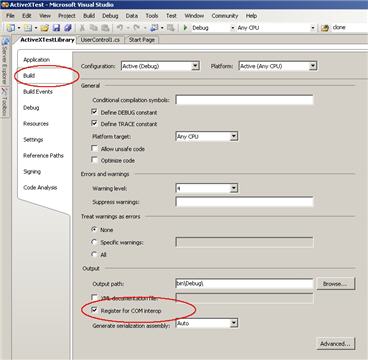Open the Tools menu

(152, 16)
